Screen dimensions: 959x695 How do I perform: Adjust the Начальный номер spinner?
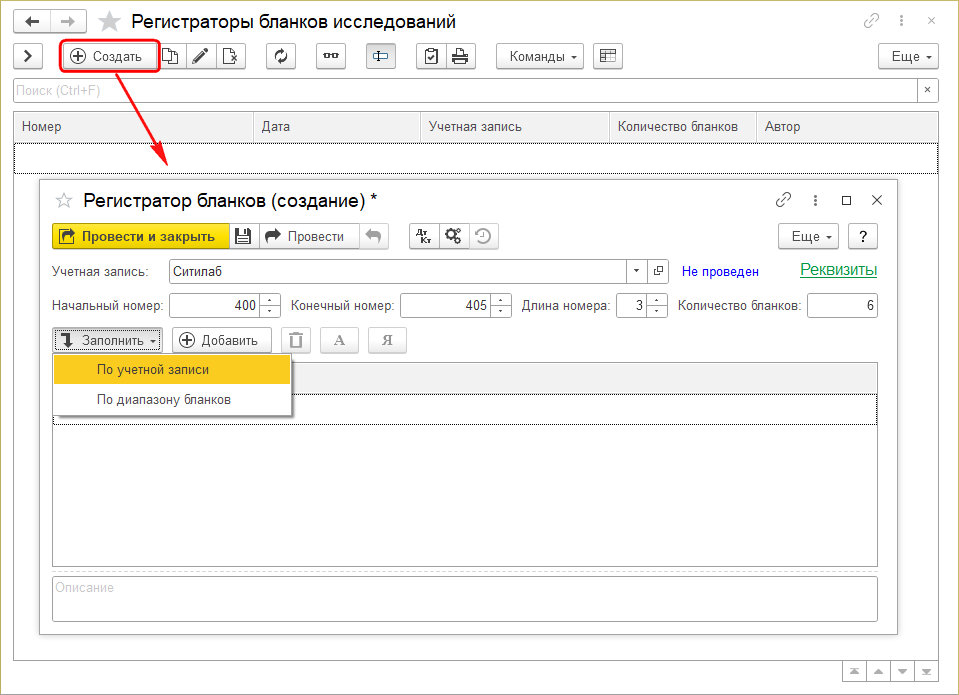(x=270, y=305)
